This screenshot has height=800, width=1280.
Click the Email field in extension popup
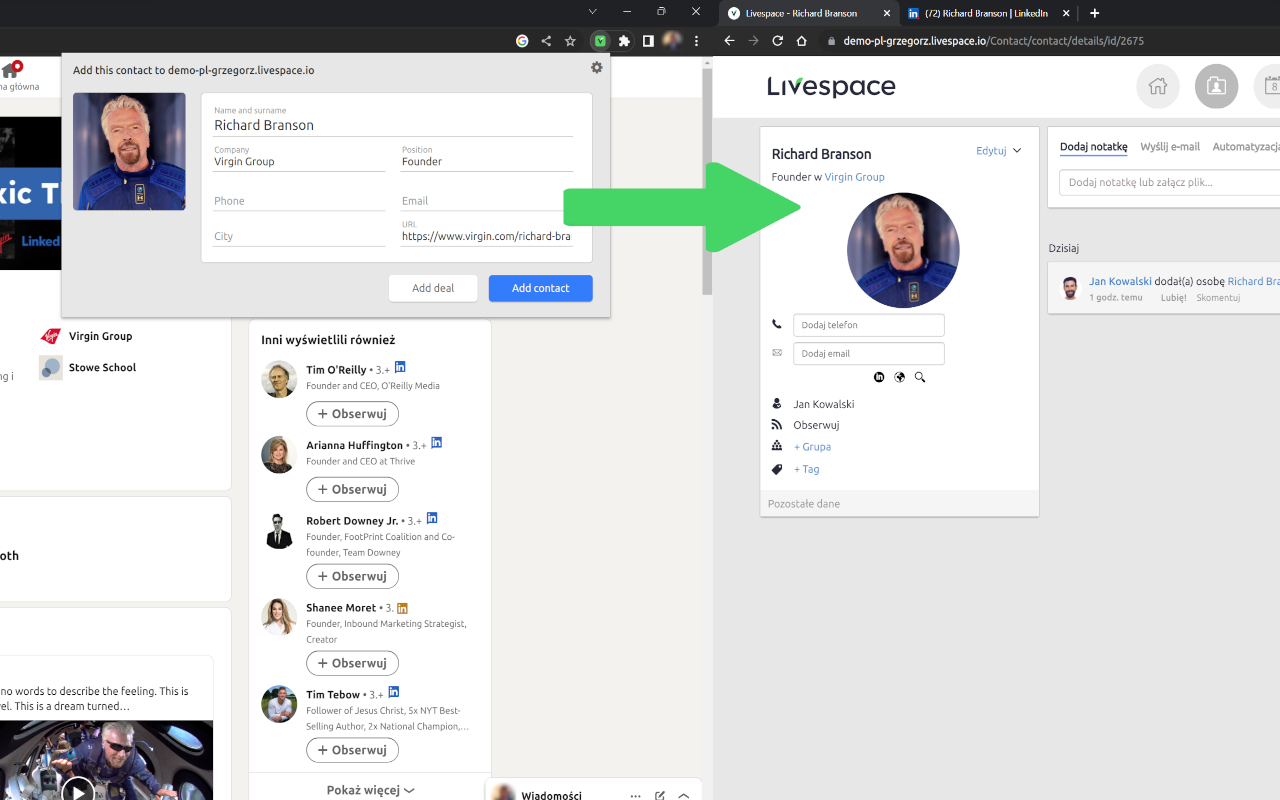point(487,201)
